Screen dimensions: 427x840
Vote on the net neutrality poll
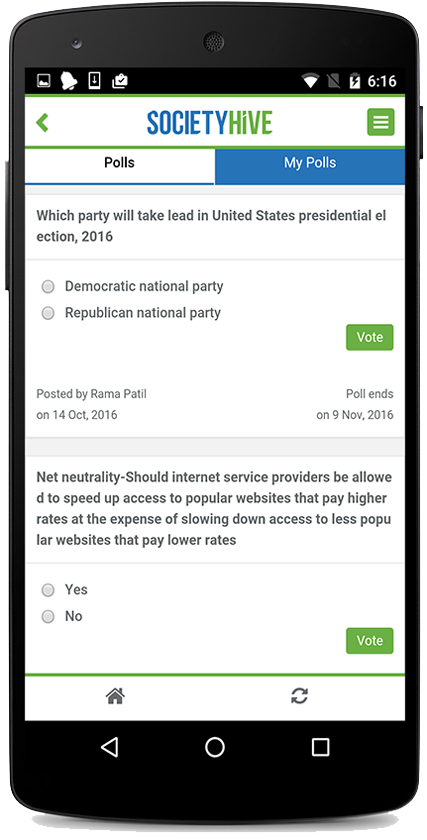tap(370, 641)
